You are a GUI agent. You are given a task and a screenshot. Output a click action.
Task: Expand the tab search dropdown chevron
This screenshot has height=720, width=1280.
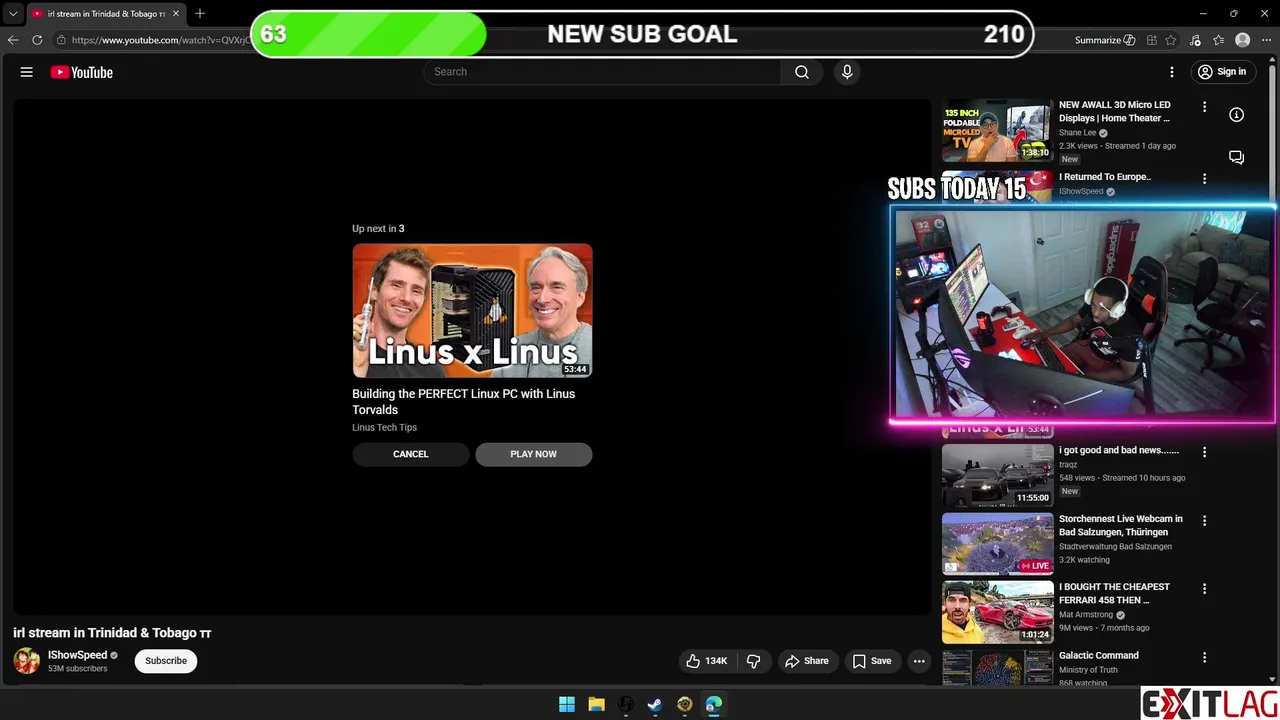click(x=13, y=14)
